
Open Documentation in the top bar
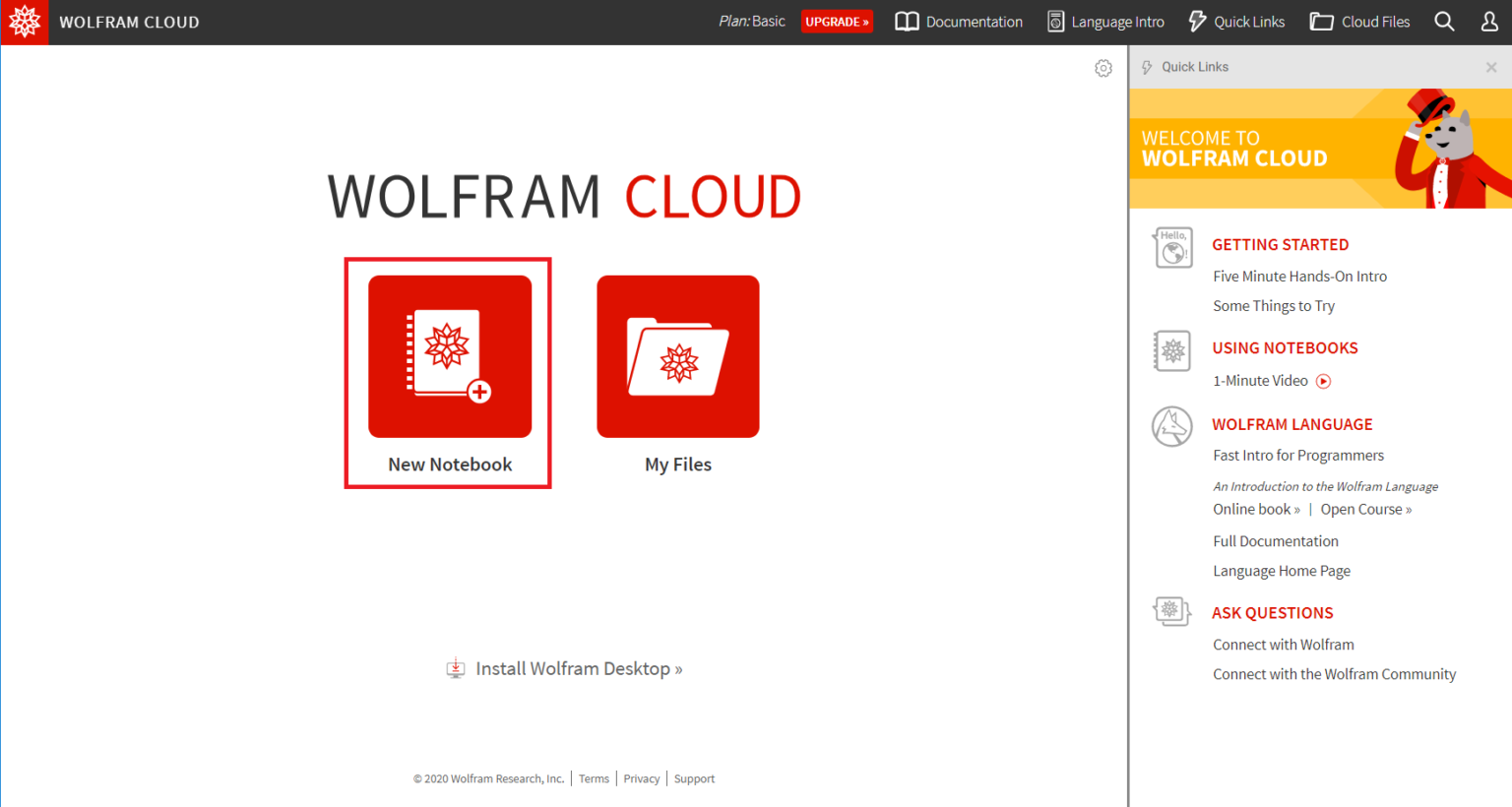tap(959, 22)
